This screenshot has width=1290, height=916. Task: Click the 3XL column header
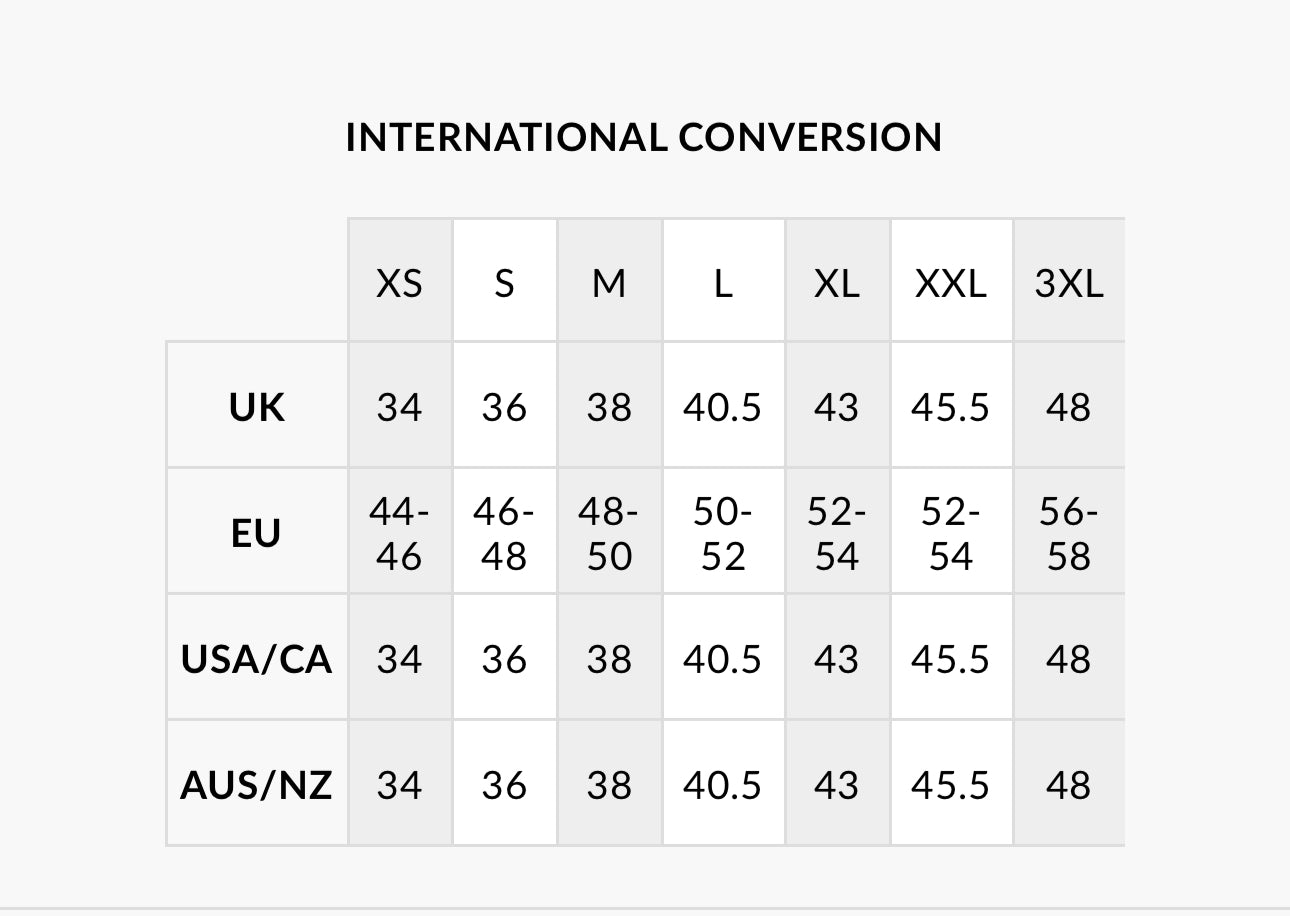click(x=1068, y=284)
